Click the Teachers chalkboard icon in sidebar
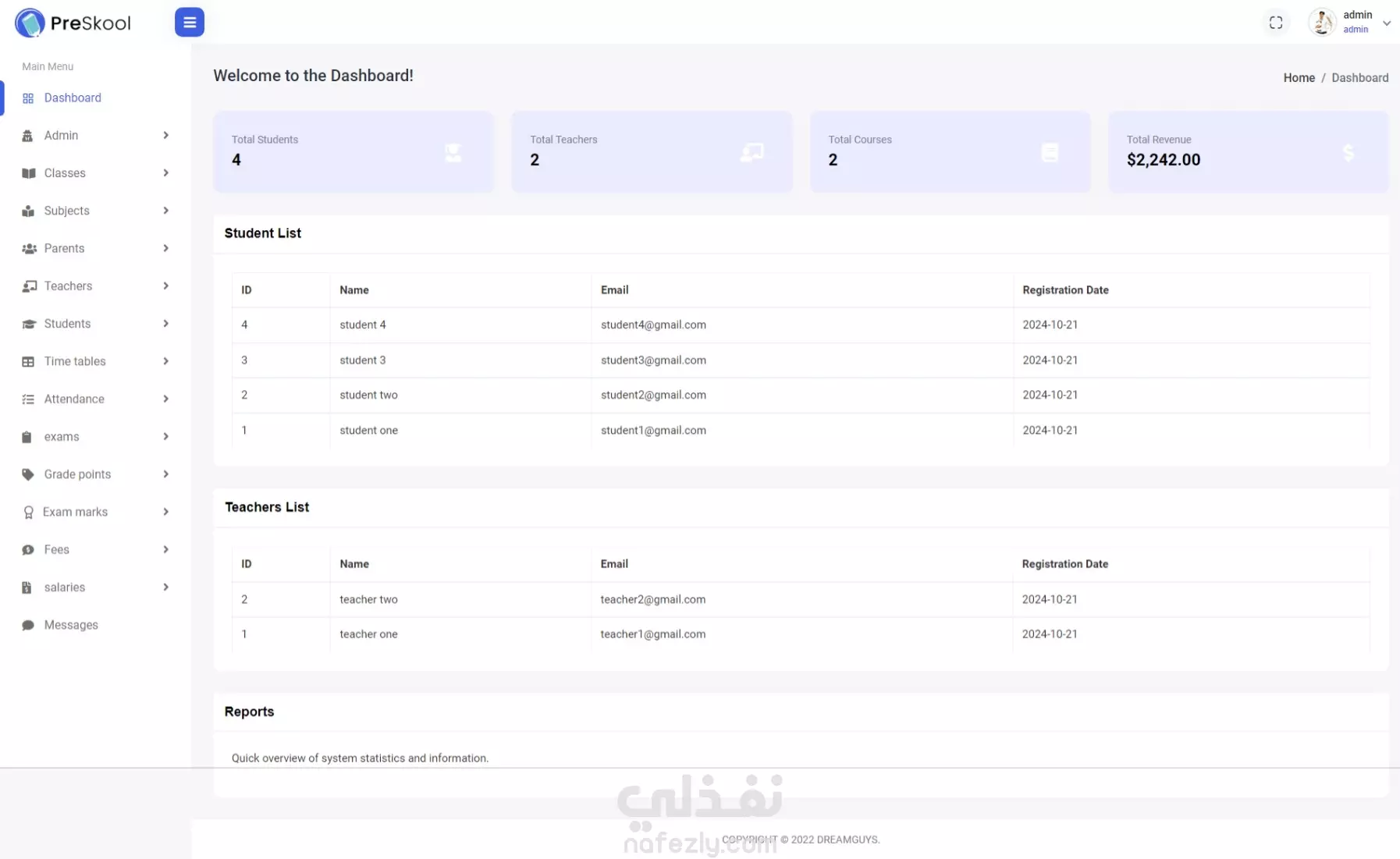This screenshot has height=859, width=1400. click(29, 286)
